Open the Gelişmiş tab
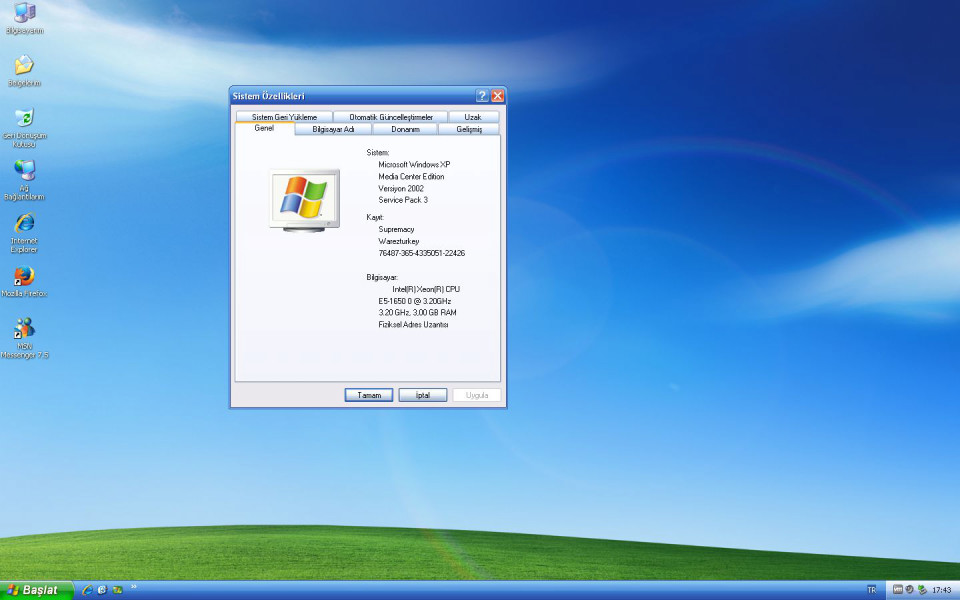Viewport: 960px width, 600px height. click(x=469, y=129)
